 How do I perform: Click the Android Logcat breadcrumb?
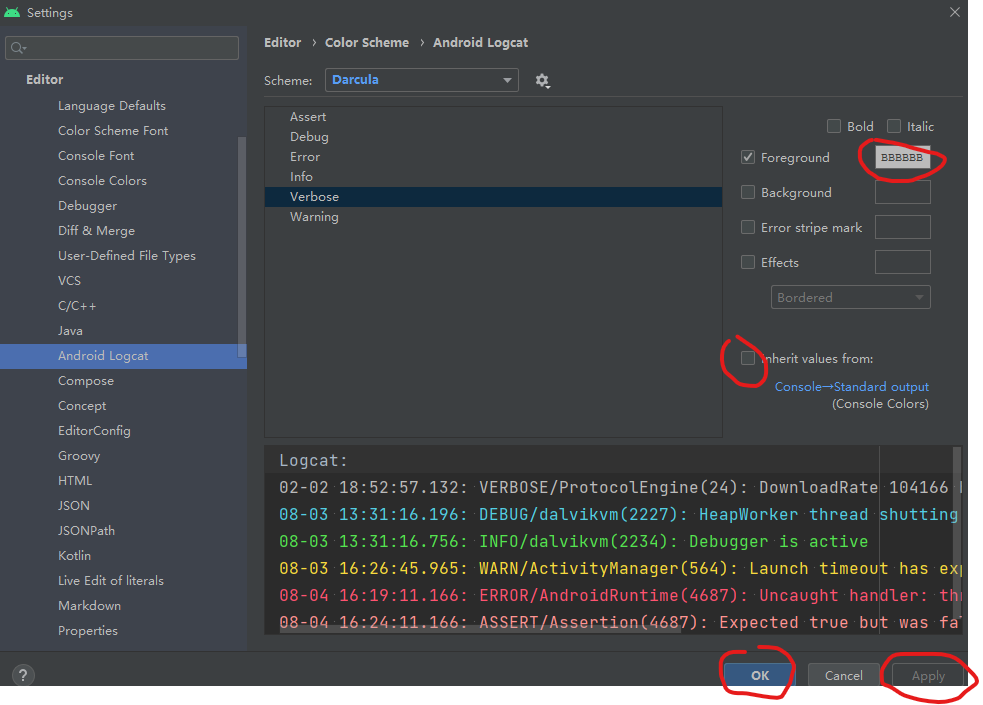coord(480,43)
